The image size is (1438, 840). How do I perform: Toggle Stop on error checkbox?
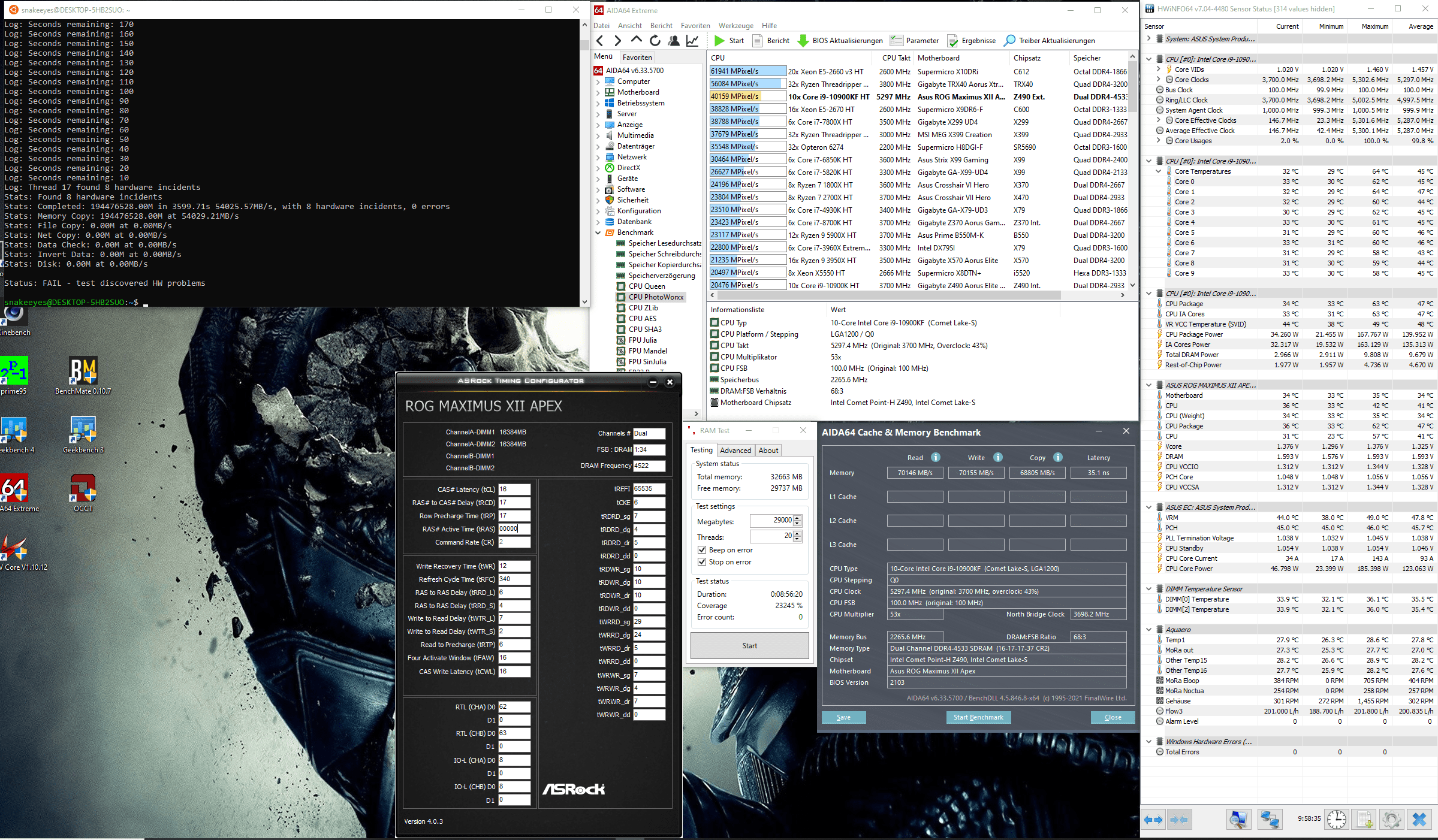click(x=702, y=562)
